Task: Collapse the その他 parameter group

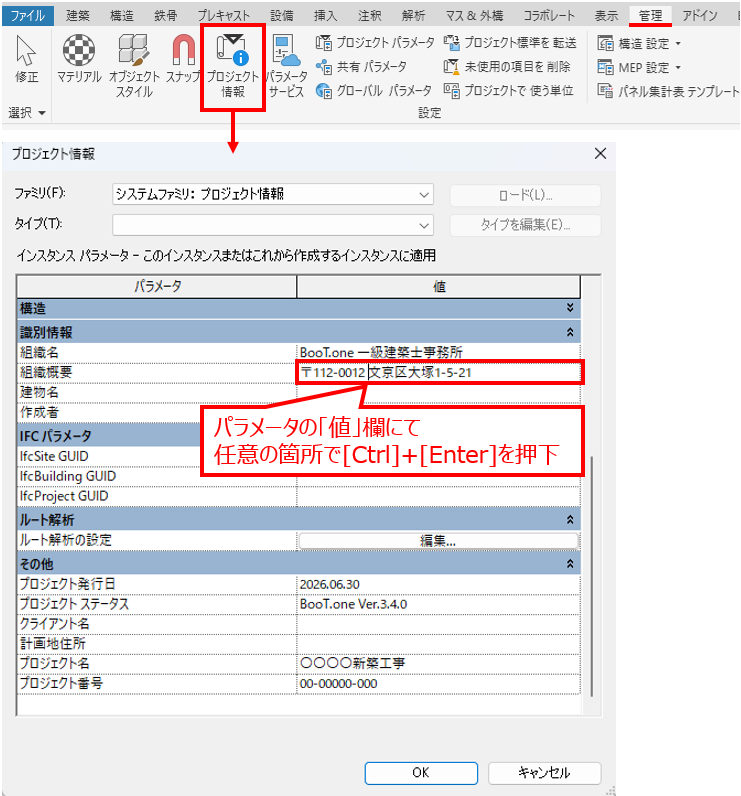Action: (x=570, y=564)
